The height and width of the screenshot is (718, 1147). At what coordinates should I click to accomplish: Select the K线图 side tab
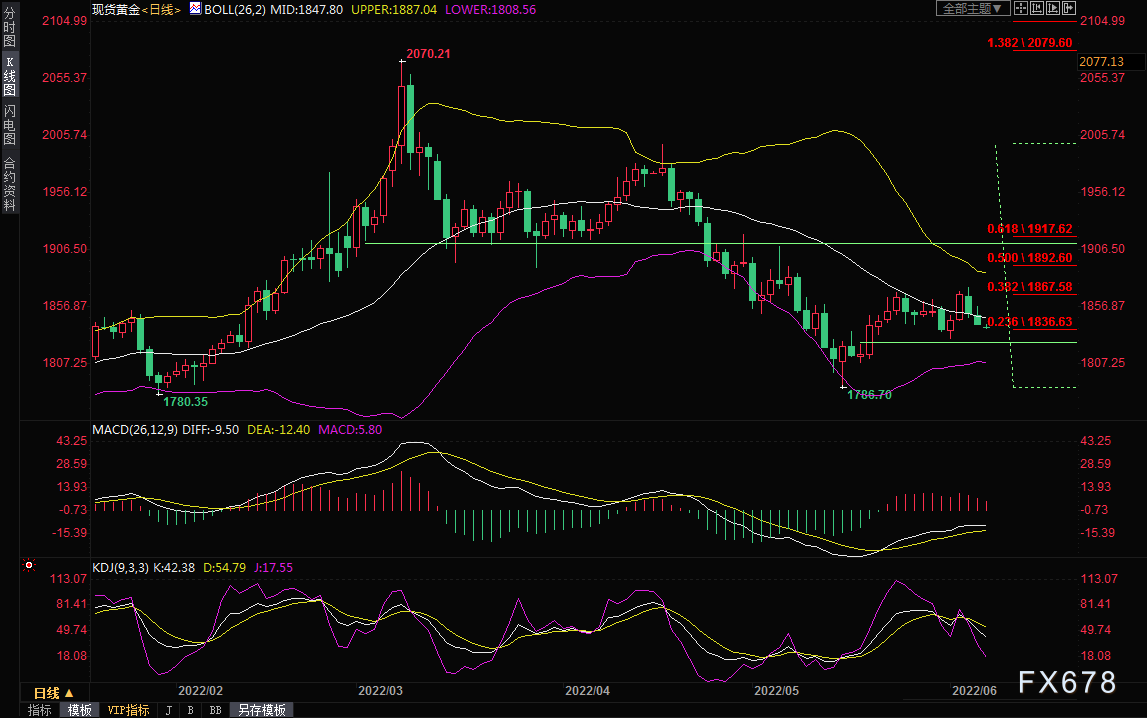click(x=9, y=76)
